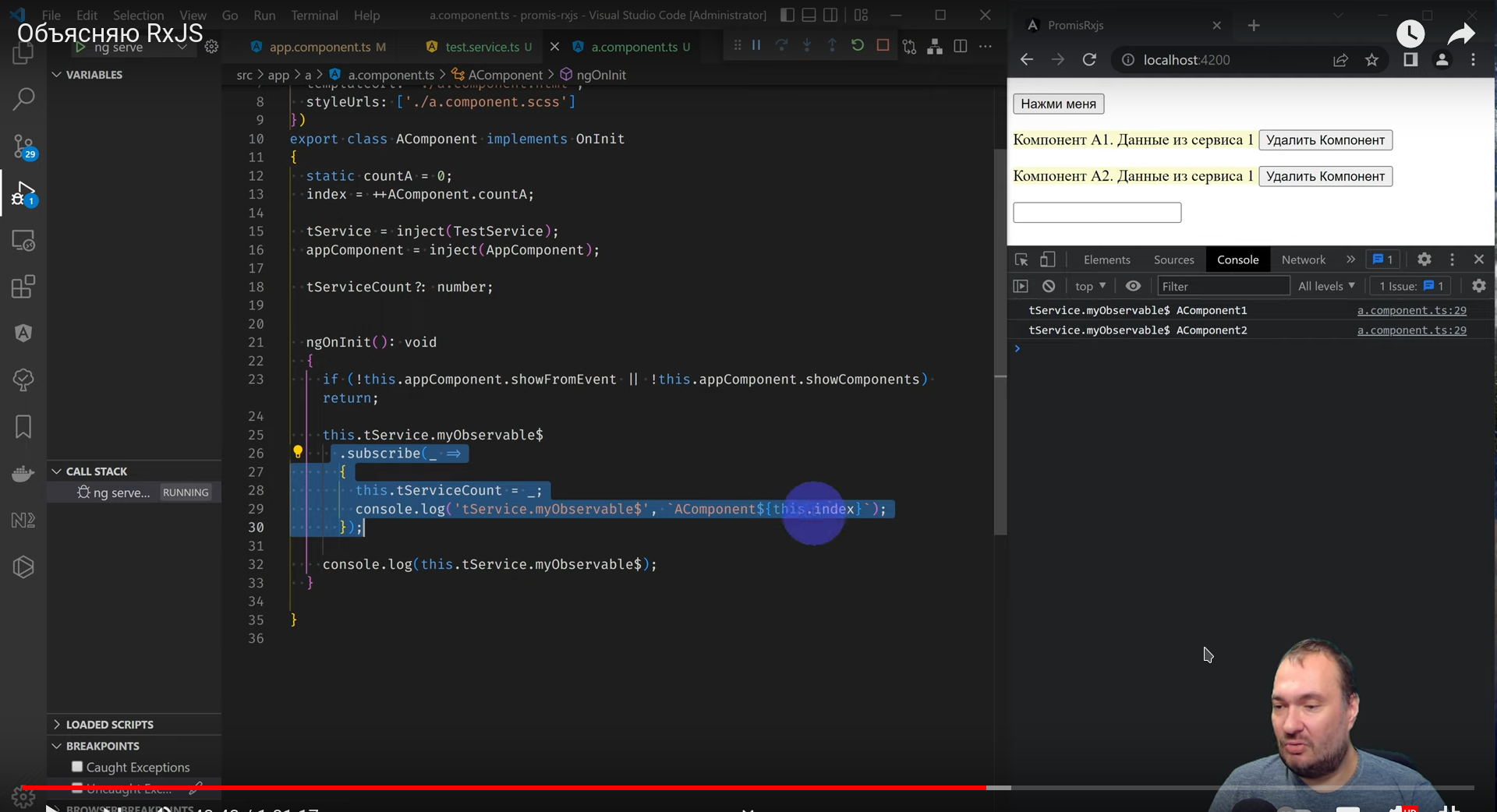Stop the debugging session
This screenshot has width=1497, height=812.
pyautogui.click(x=883, y=46)
